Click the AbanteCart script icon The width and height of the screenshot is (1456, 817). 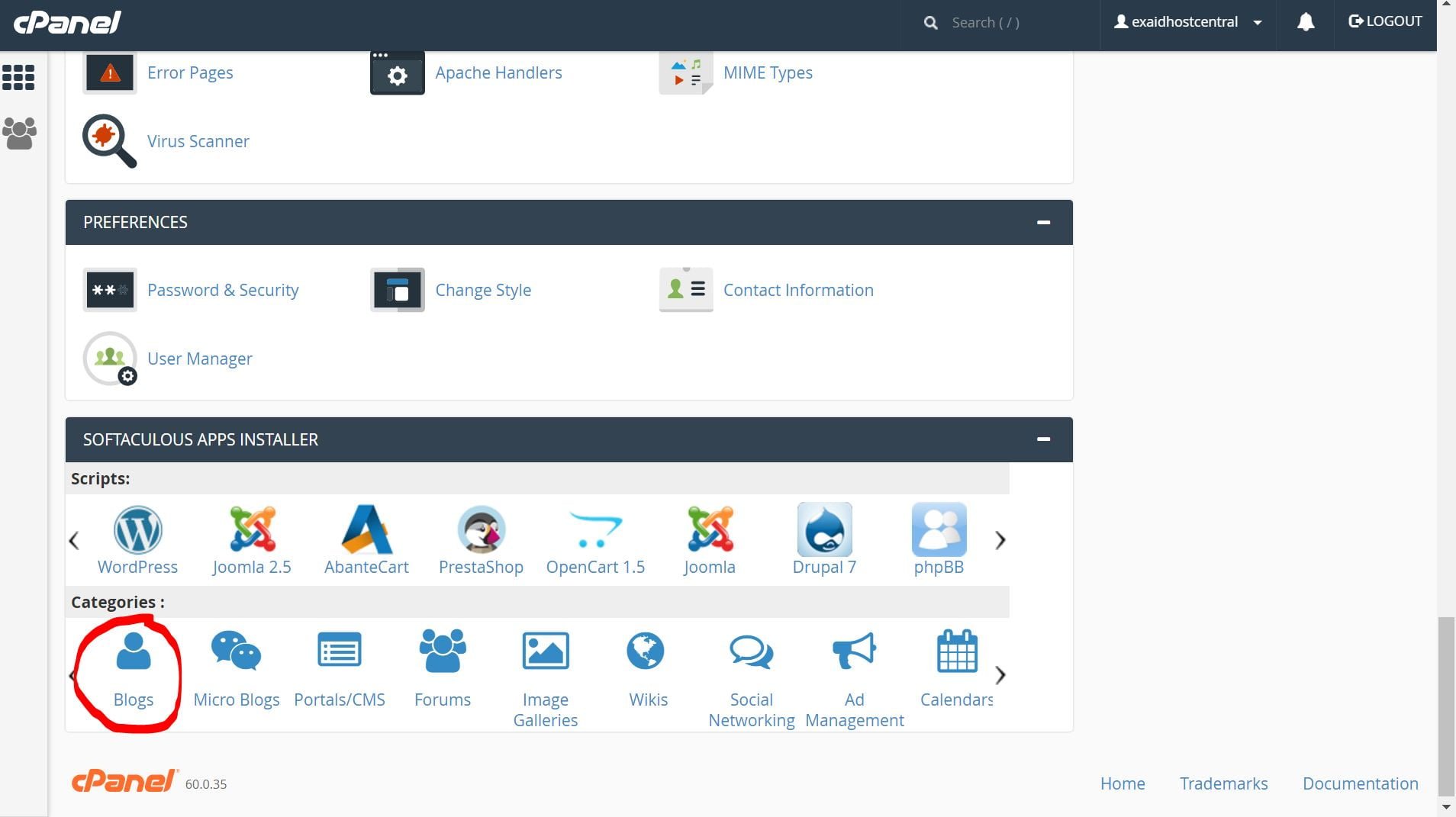point(366,529)
